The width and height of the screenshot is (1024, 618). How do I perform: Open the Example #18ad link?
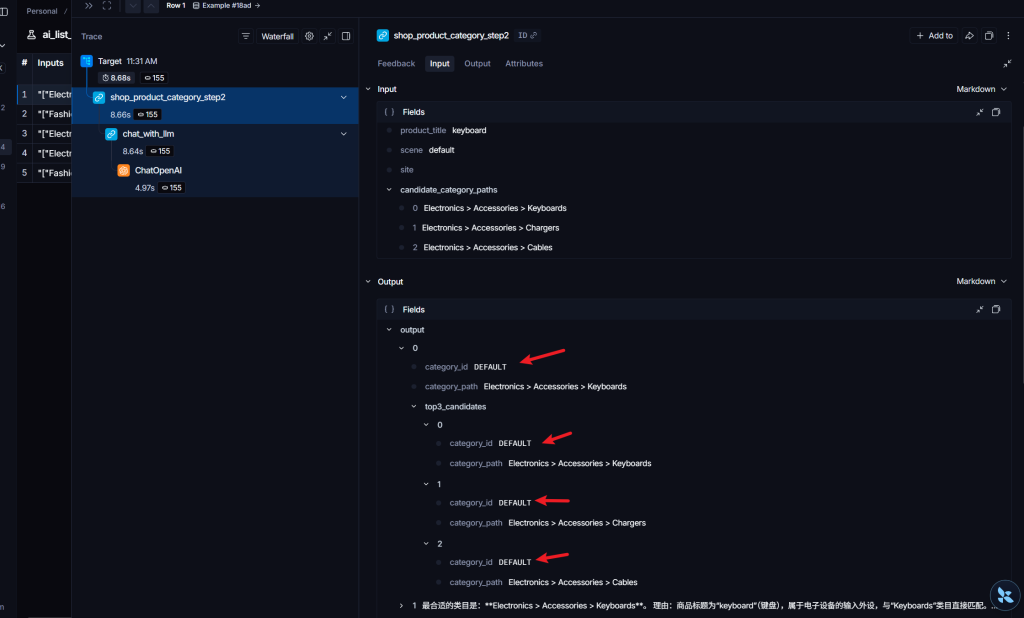[226, 6]
